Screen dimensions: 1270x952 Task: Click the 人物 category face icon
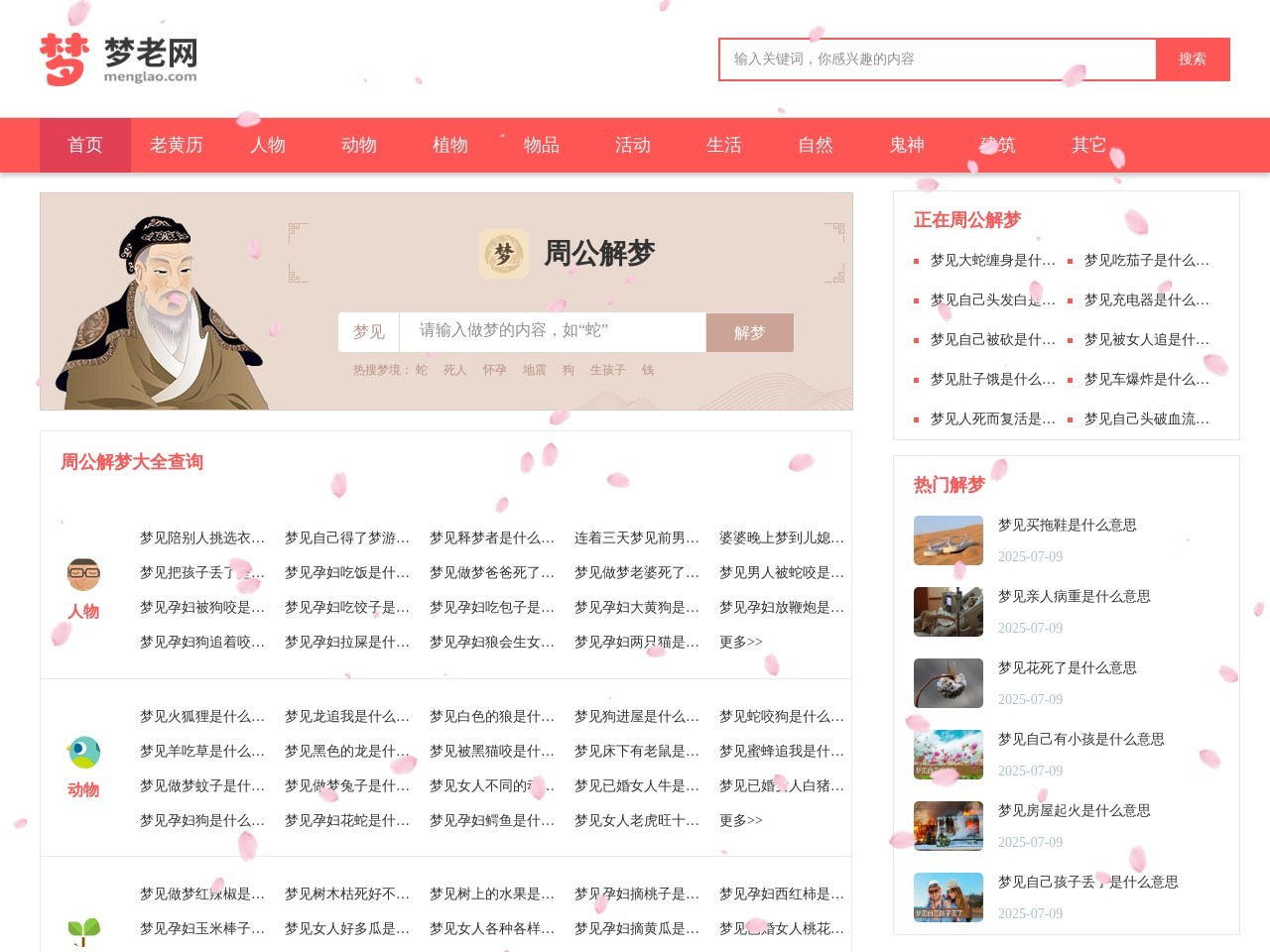coord(83,574)
